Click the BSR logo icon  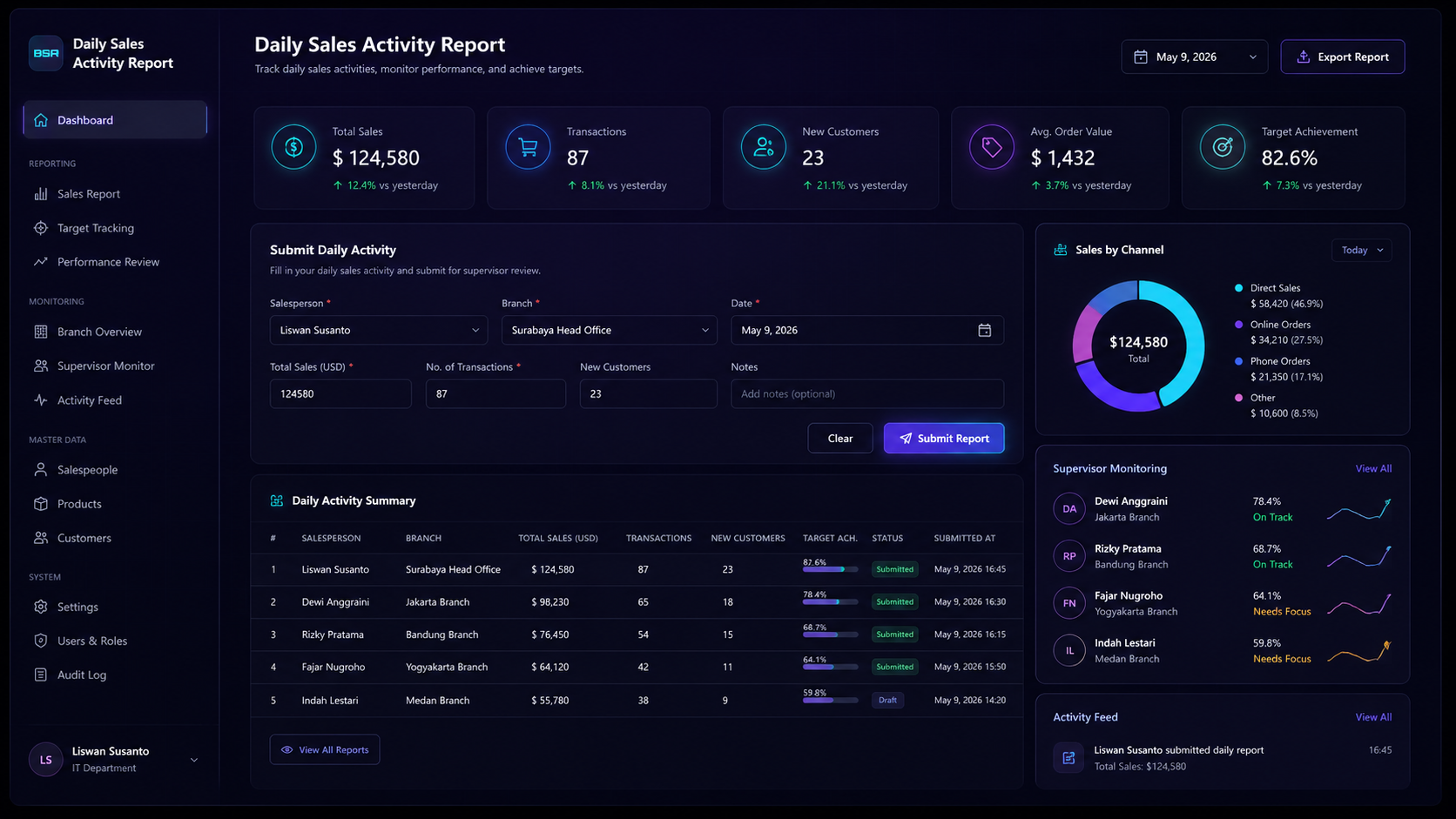[x=46, y=53]
